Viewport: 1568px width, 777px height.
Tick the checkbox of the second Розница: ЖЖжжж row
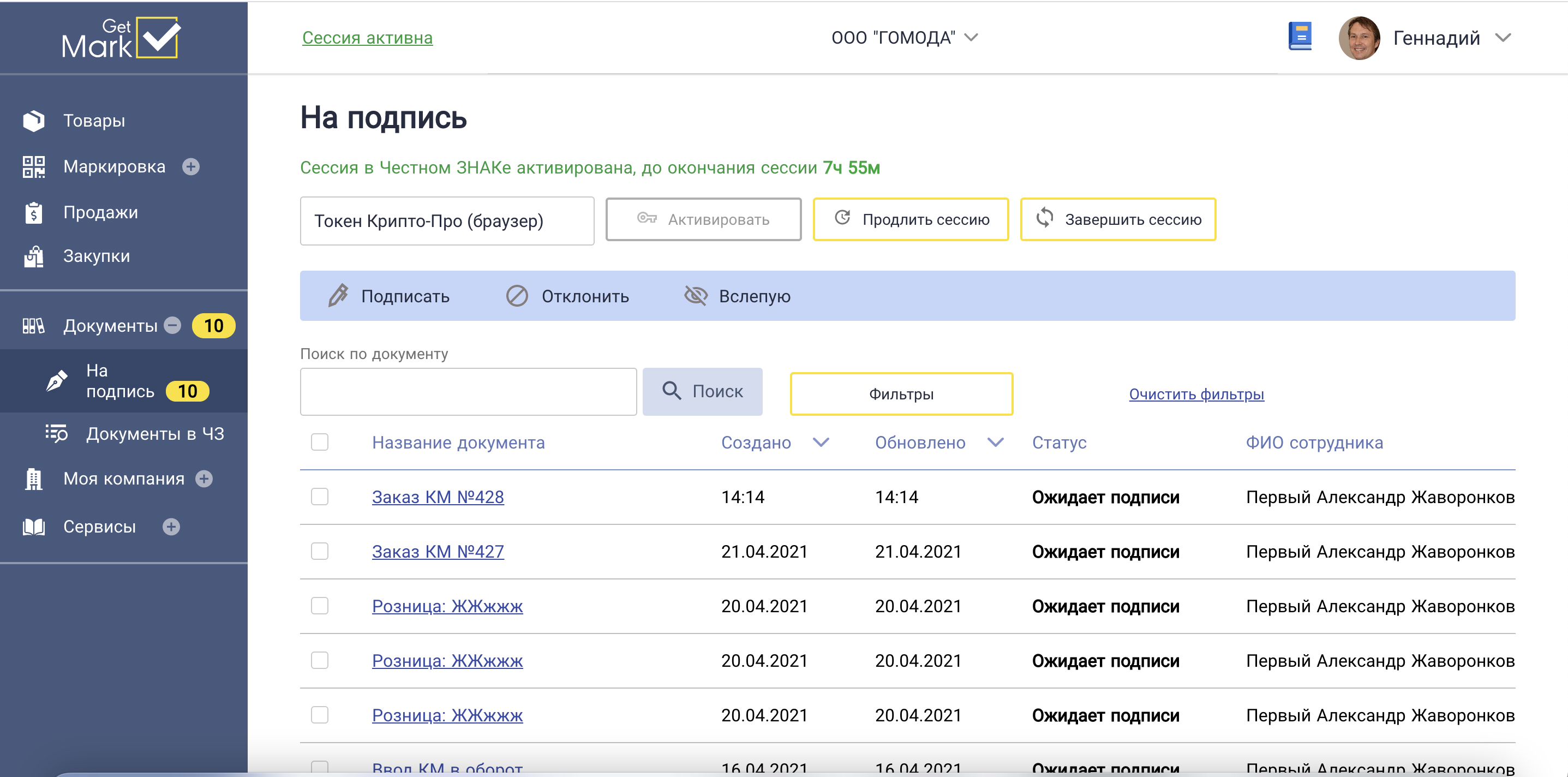click(320, 660)
